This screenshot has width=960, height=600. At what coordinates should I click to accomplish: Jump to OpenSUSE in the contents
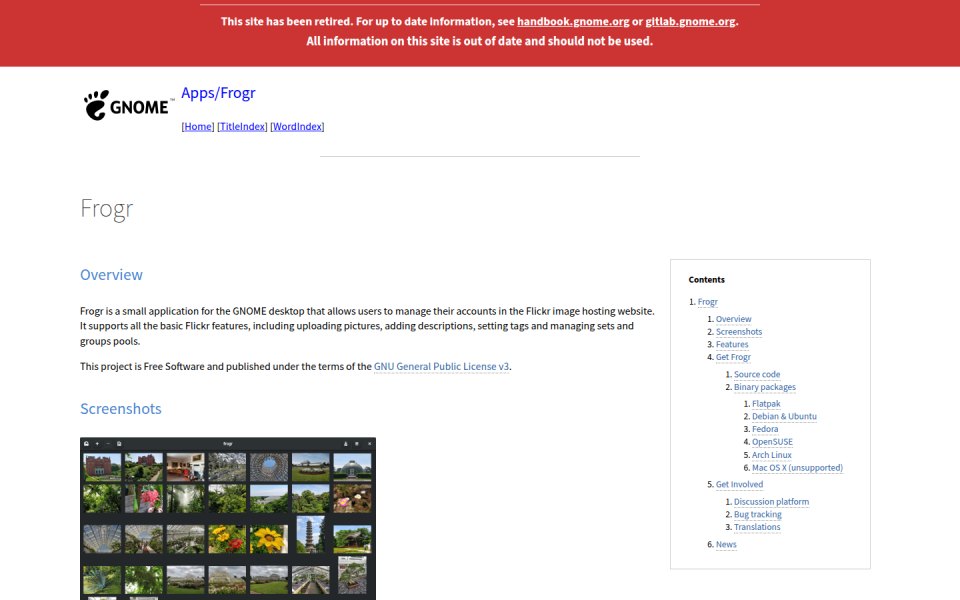pyautogui.click(x=773, y=442)
